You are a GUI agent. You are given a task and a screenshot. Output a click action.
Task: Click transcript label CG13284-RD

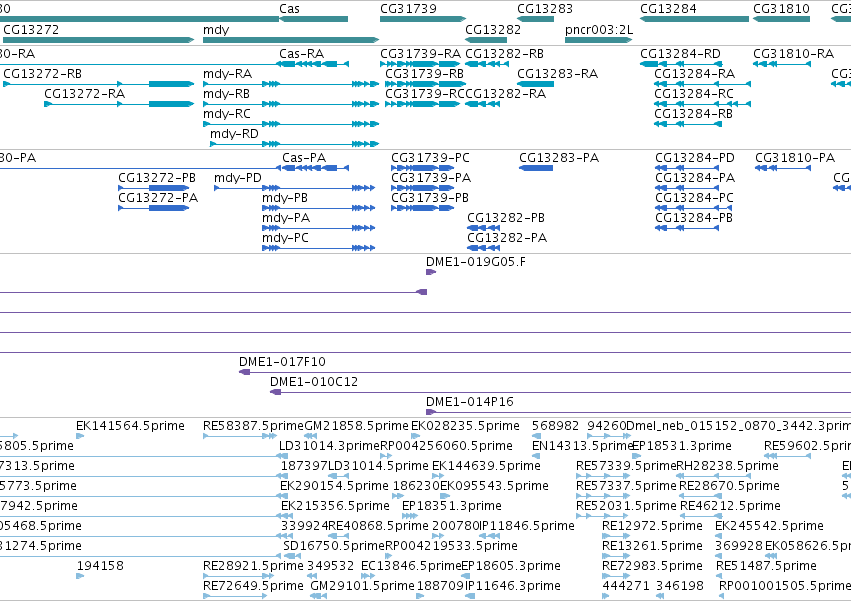tap(680, 54)
